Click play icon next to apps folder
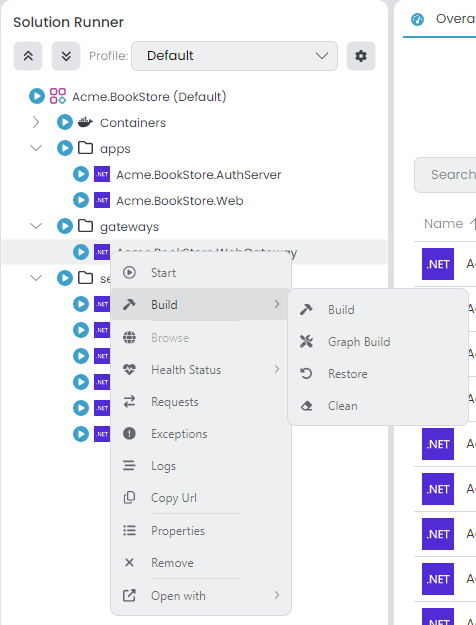 point(65,148)
